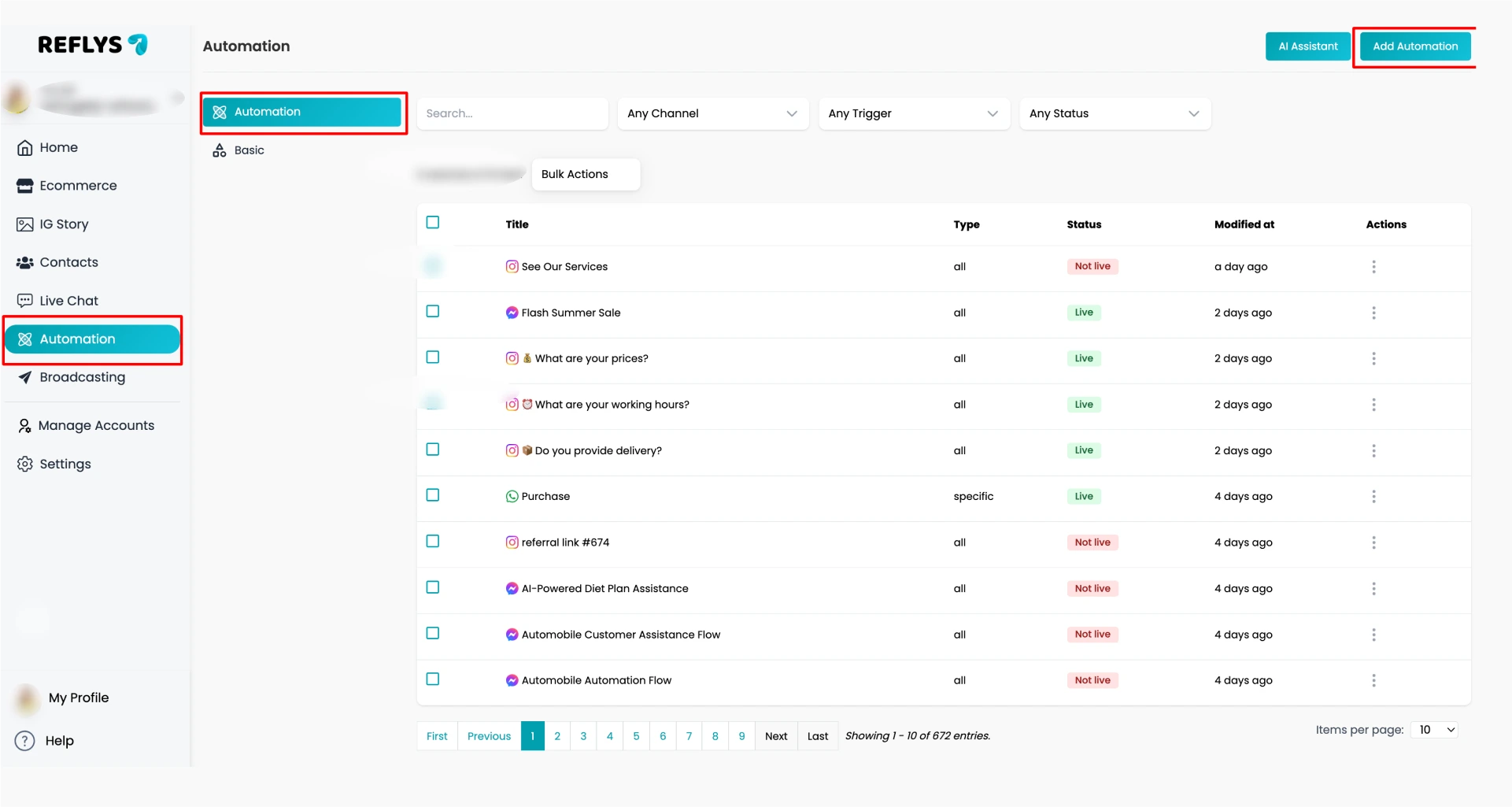This screenshot has width=1512, height=807.
Task: Go to IG Story page
Action: 64,224
